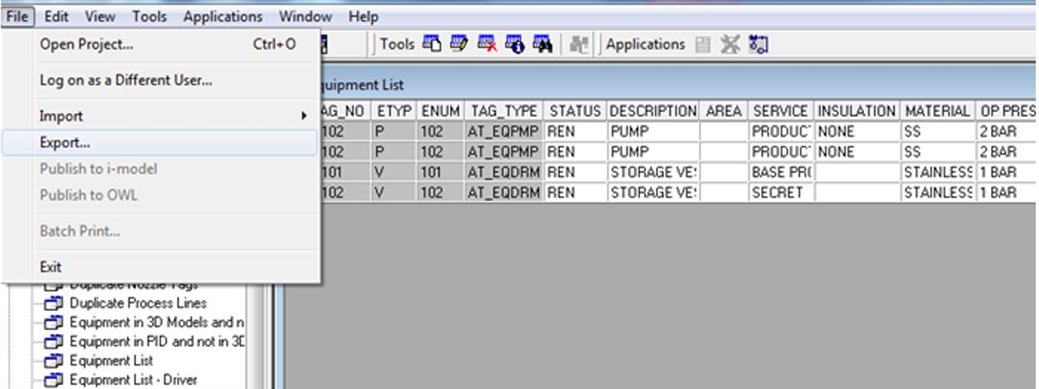
Task: Click the grayed structure icon after Tools group
Action: point(580,44)
